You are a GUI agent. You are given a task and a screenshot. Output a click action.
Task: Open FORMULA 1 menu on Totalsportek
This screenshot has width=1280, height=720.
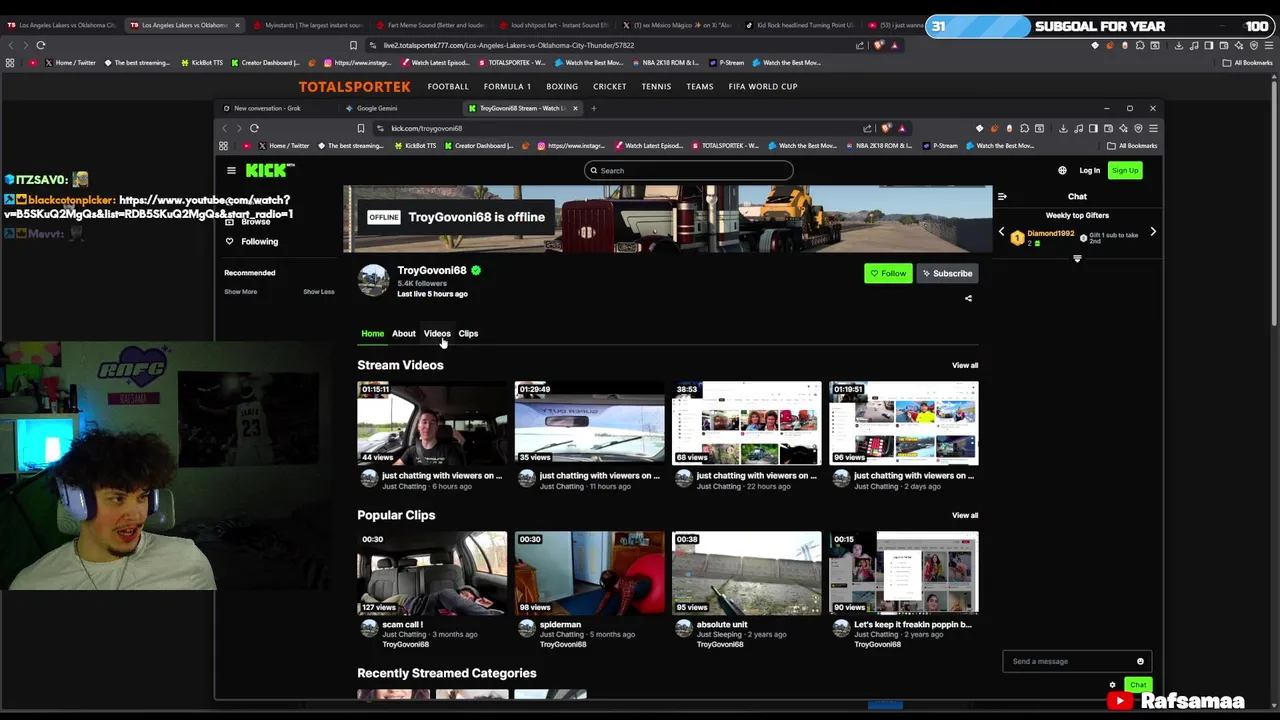pos(507,87)
